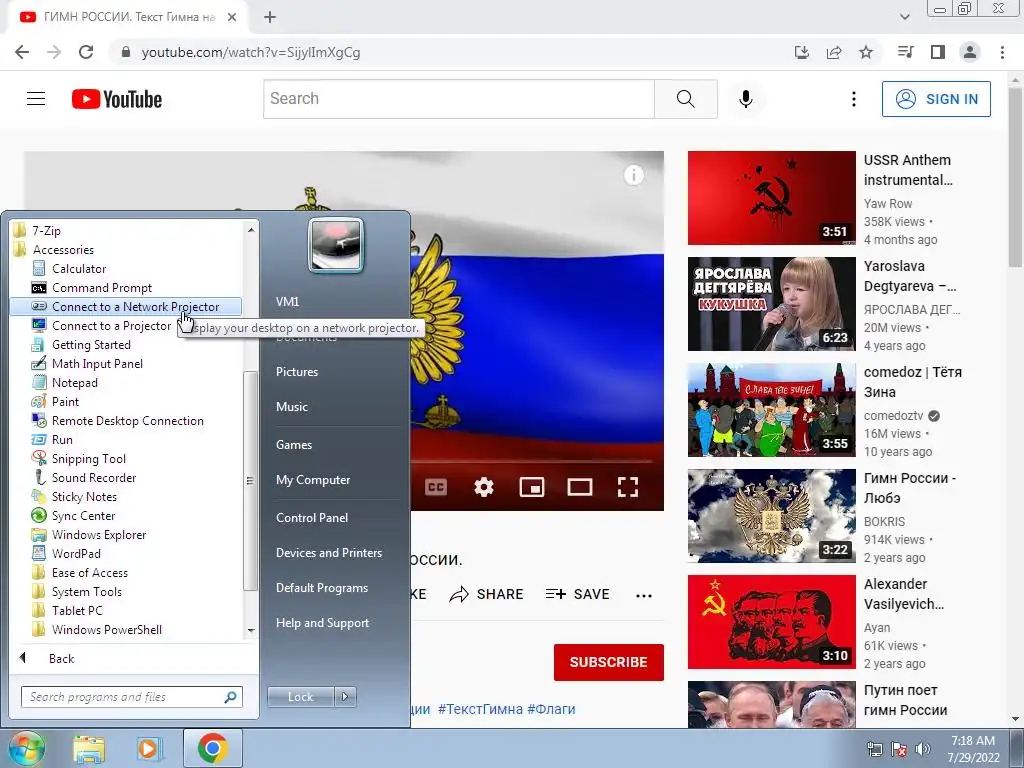The image size is (1024, 768).
Task: Open Default Programs from the Start menu
Action: click(321, 588)
